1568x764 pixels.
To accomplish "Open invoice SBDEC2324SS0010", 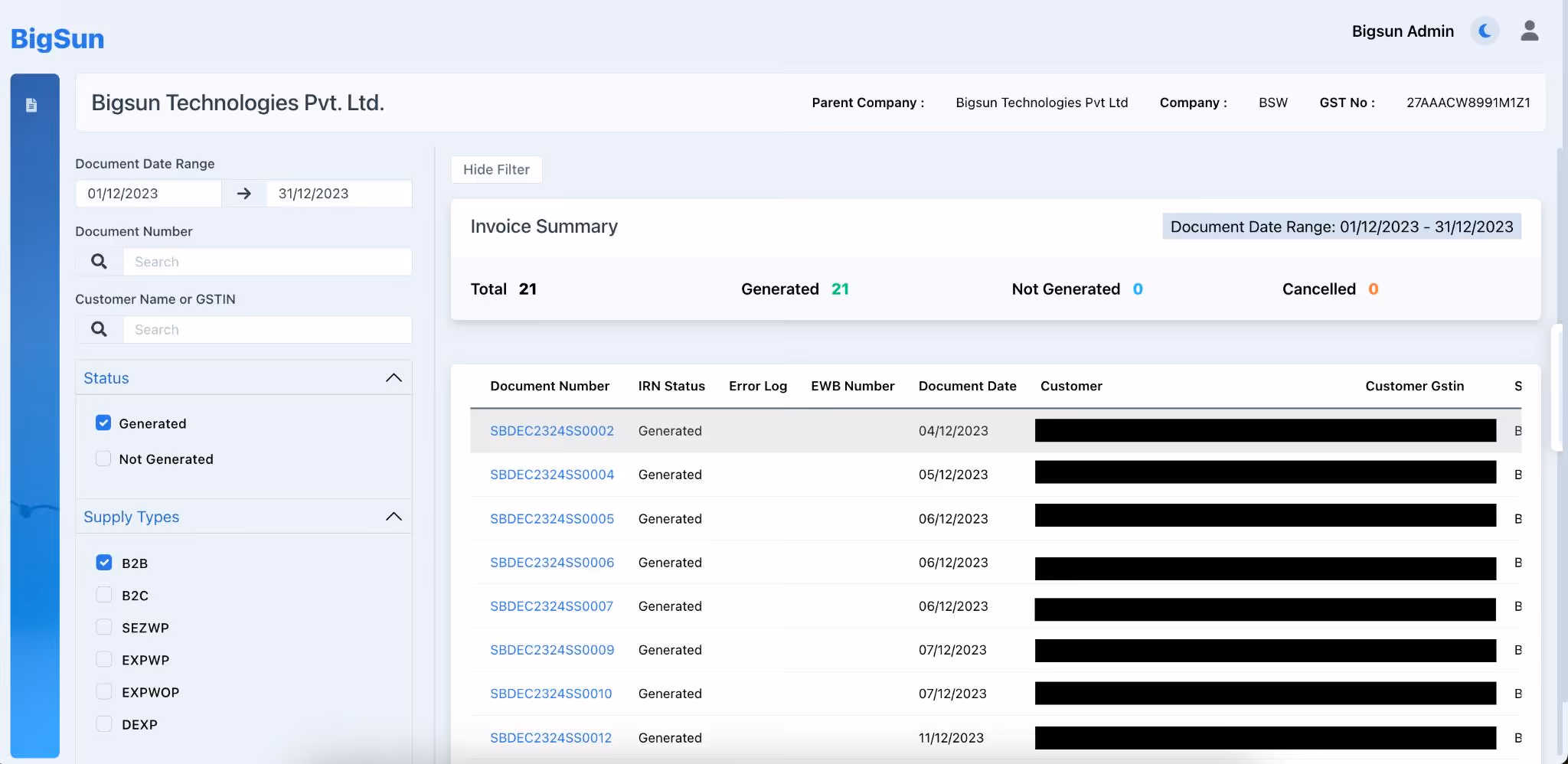I will (x=550, y=694).
